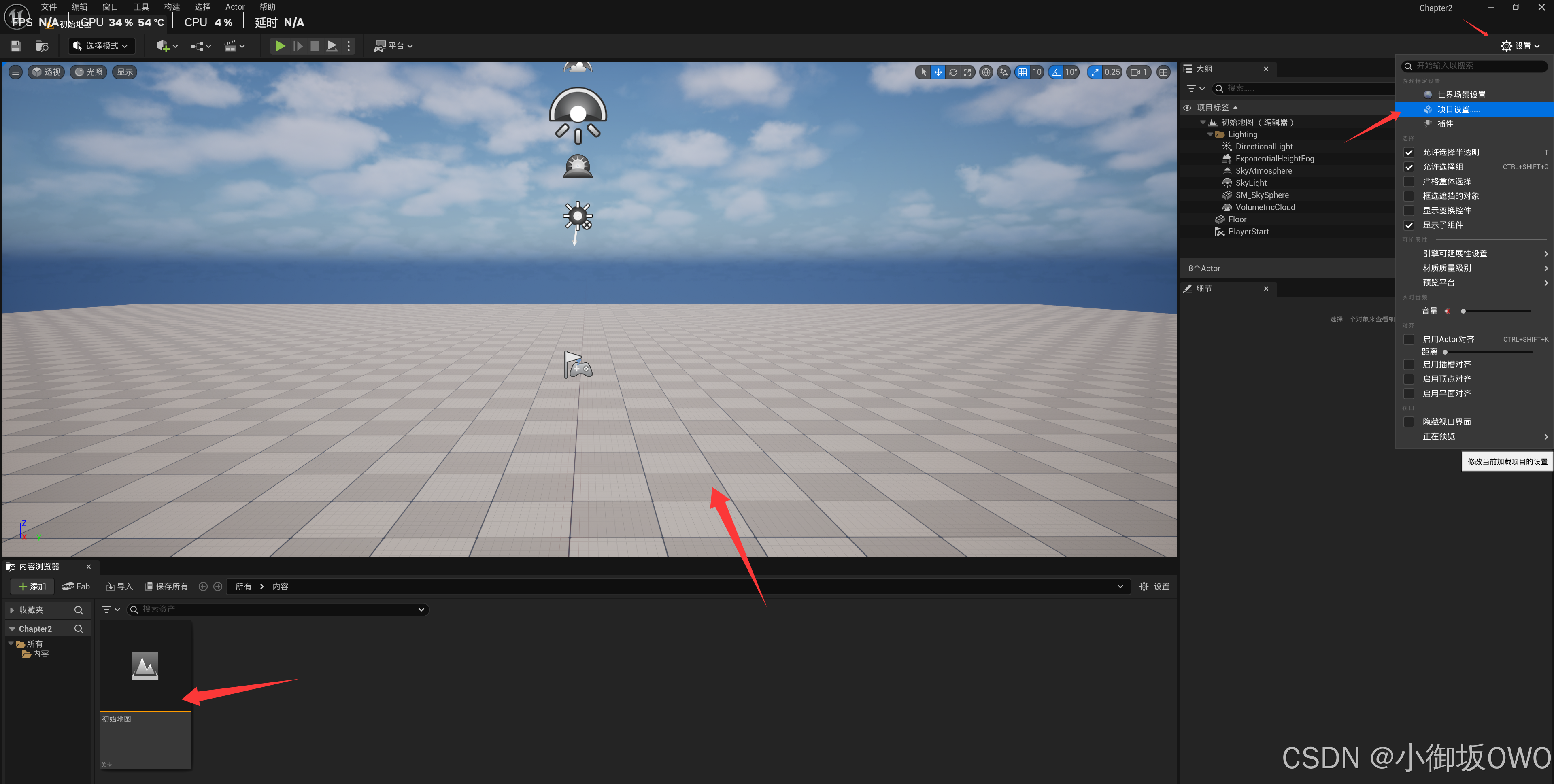Screen dimensions: 1554x784
Task: Select the translate (move) gizmo tool
Action: coord(938,72)
